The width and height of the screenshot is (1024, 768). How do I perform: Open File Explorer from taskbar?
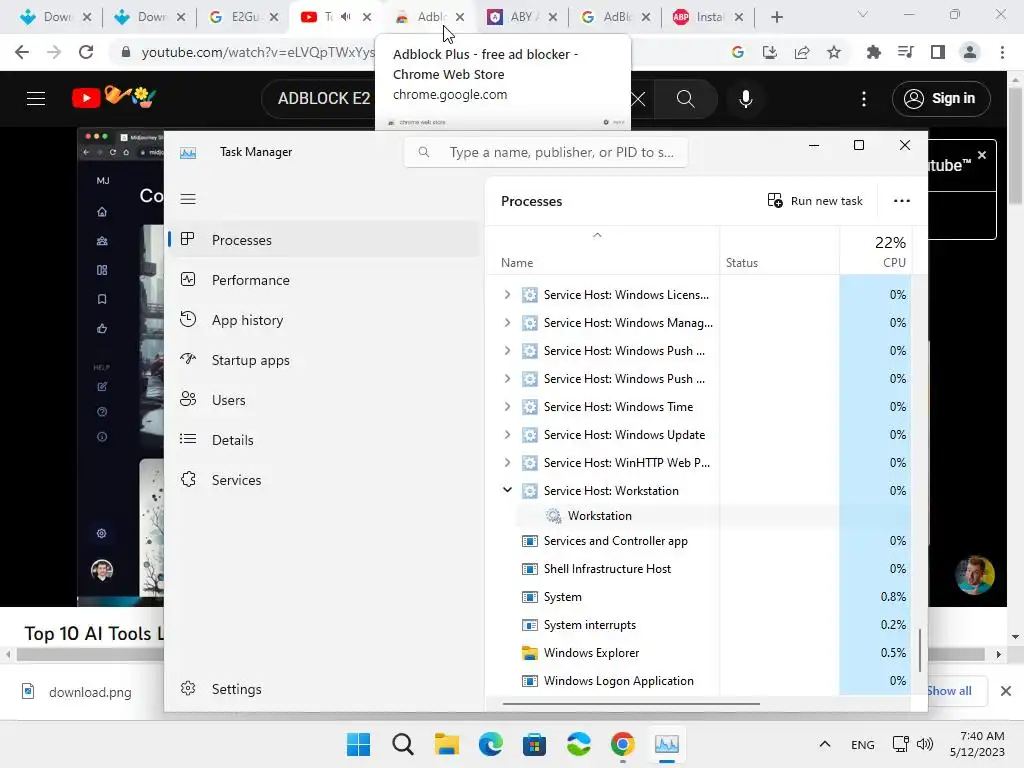pyautogui.click(x=447, y=744)
